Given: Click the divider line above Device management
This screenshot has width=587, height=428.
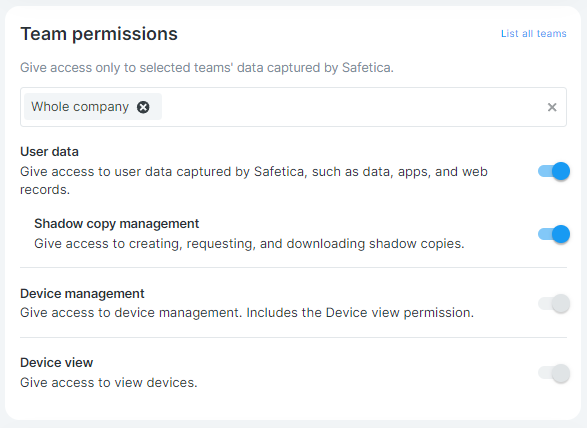Looking at the screenshot, I should click(293, 267).
